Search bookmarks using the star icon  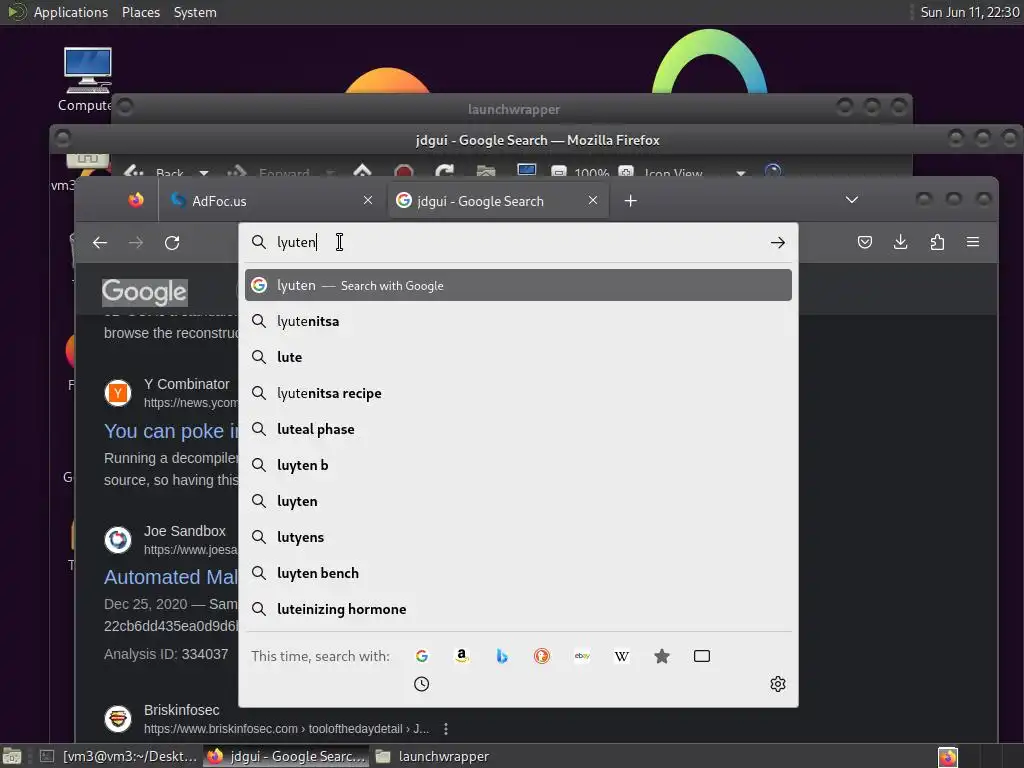[662, 656]
